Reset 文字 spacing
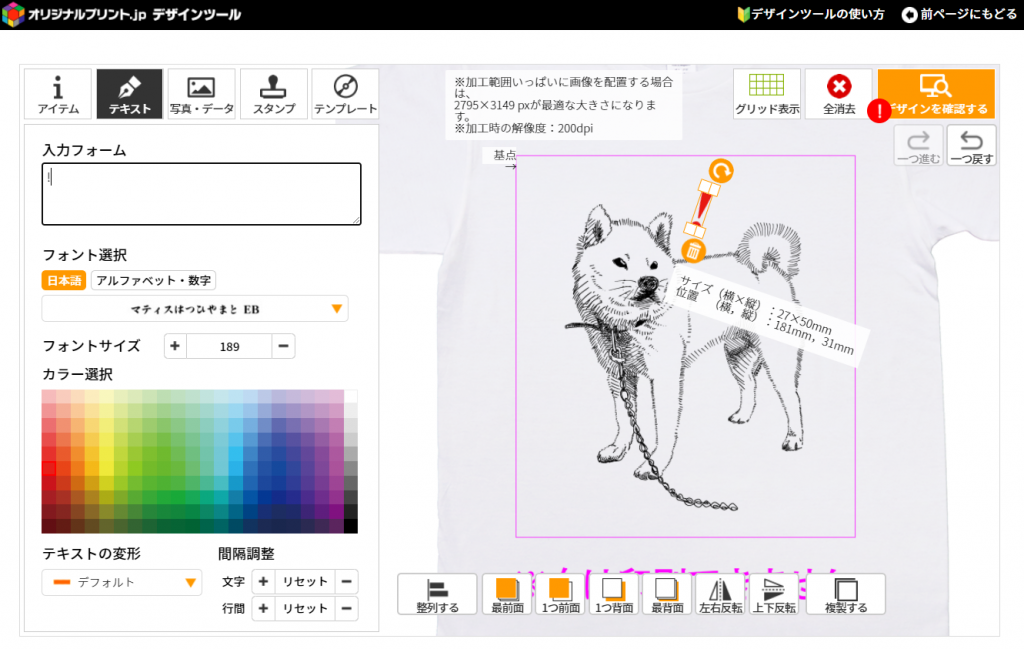 click(305, 581)
